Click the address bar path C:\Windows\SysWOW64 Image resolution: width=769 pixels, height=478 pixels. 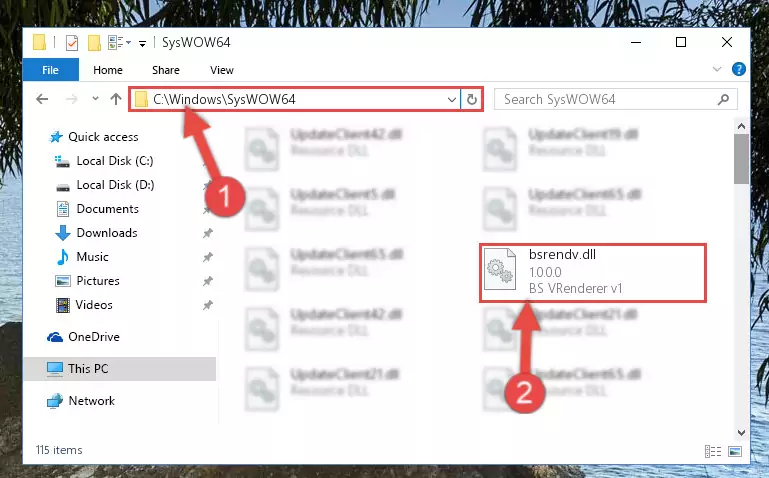tap(224, 100)
